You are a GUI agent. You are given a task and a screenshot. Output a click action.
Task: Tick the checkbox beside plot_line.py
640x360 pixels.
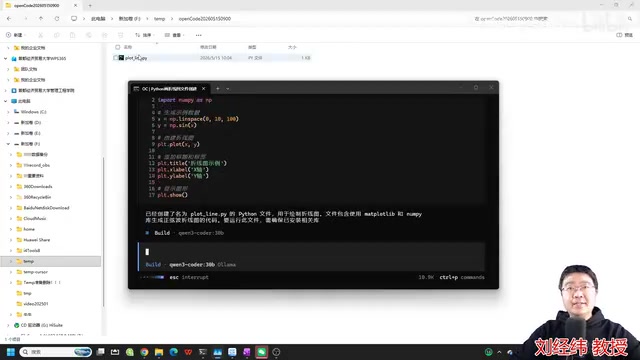[116, 58]
